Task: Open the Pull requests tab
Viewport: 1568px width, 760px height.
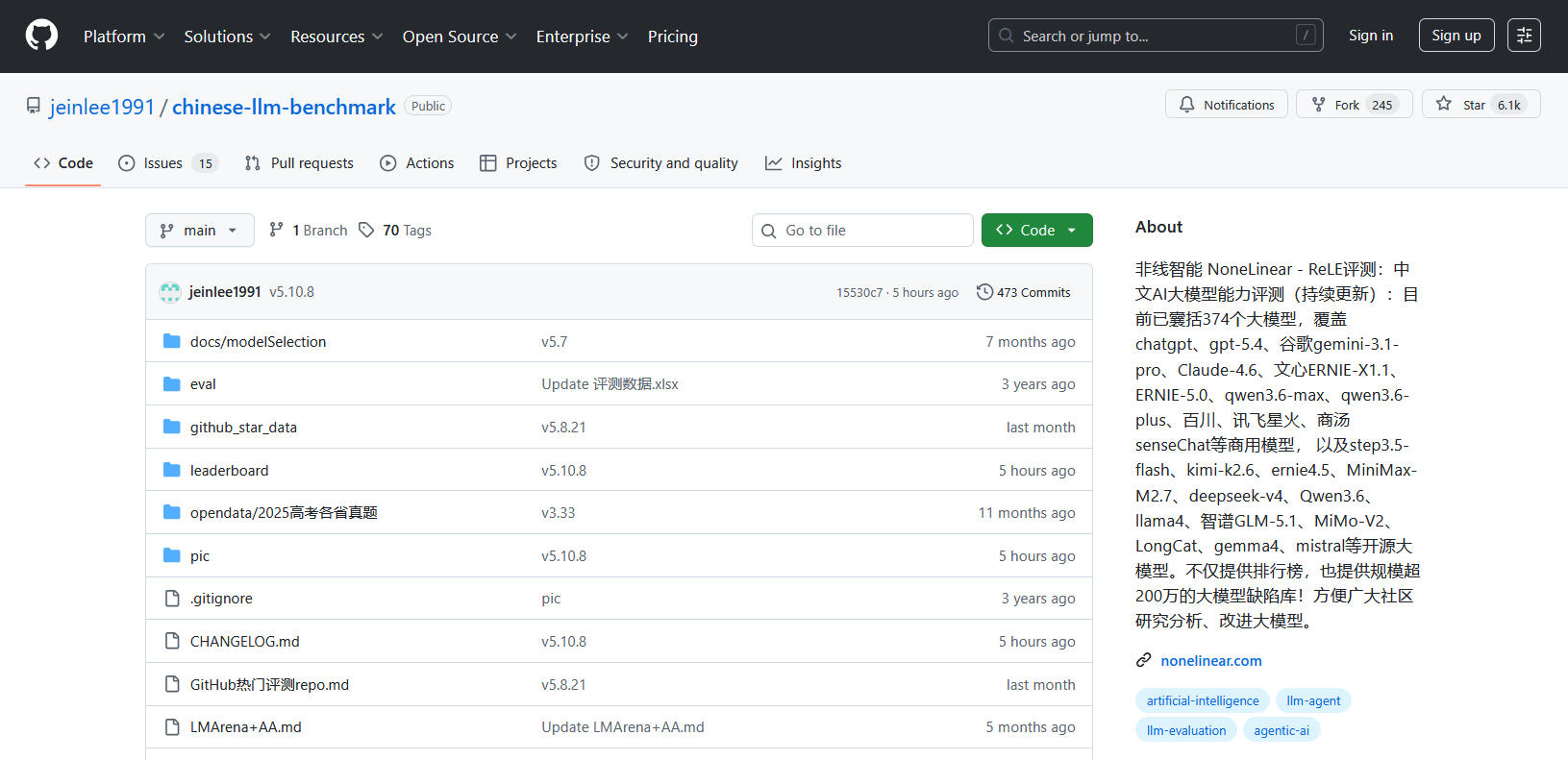Action: pos(299,163)
